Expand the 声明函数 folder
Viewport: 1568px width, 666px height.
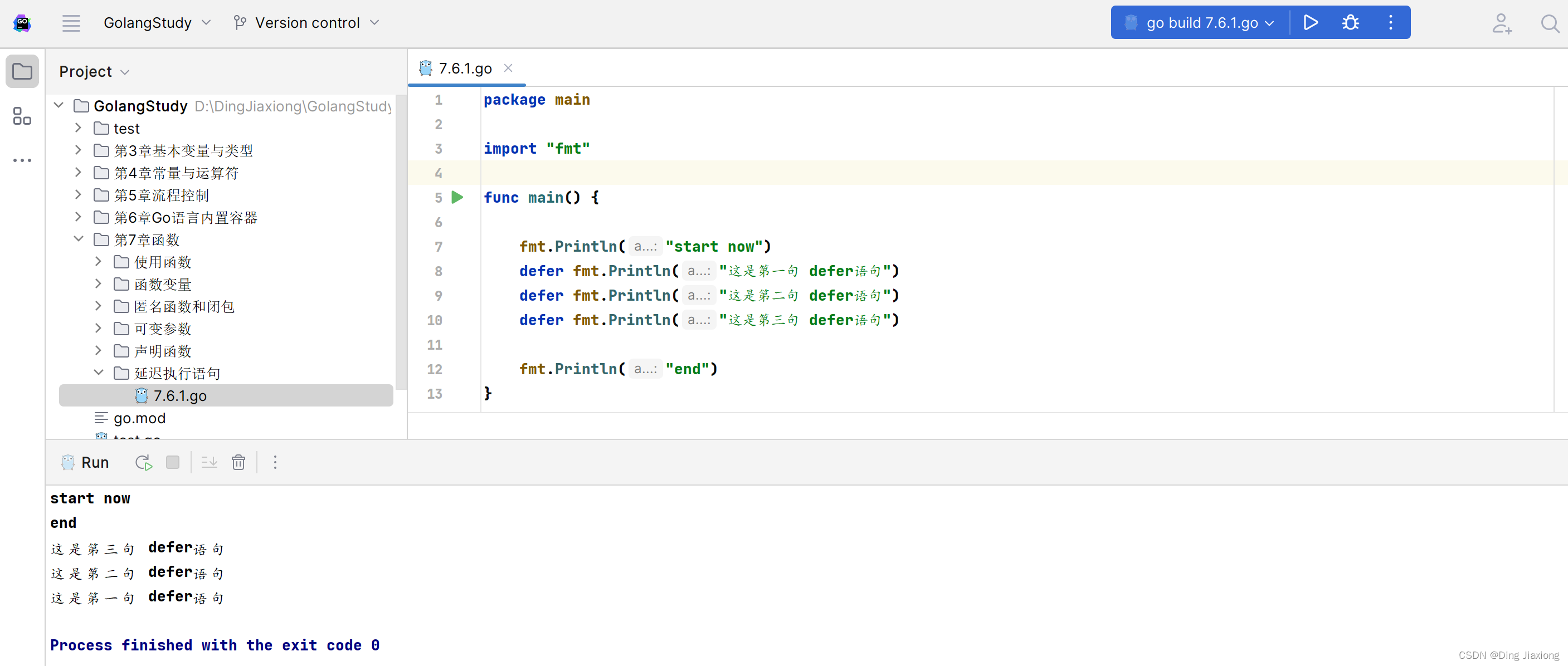[x=98, y=350]
